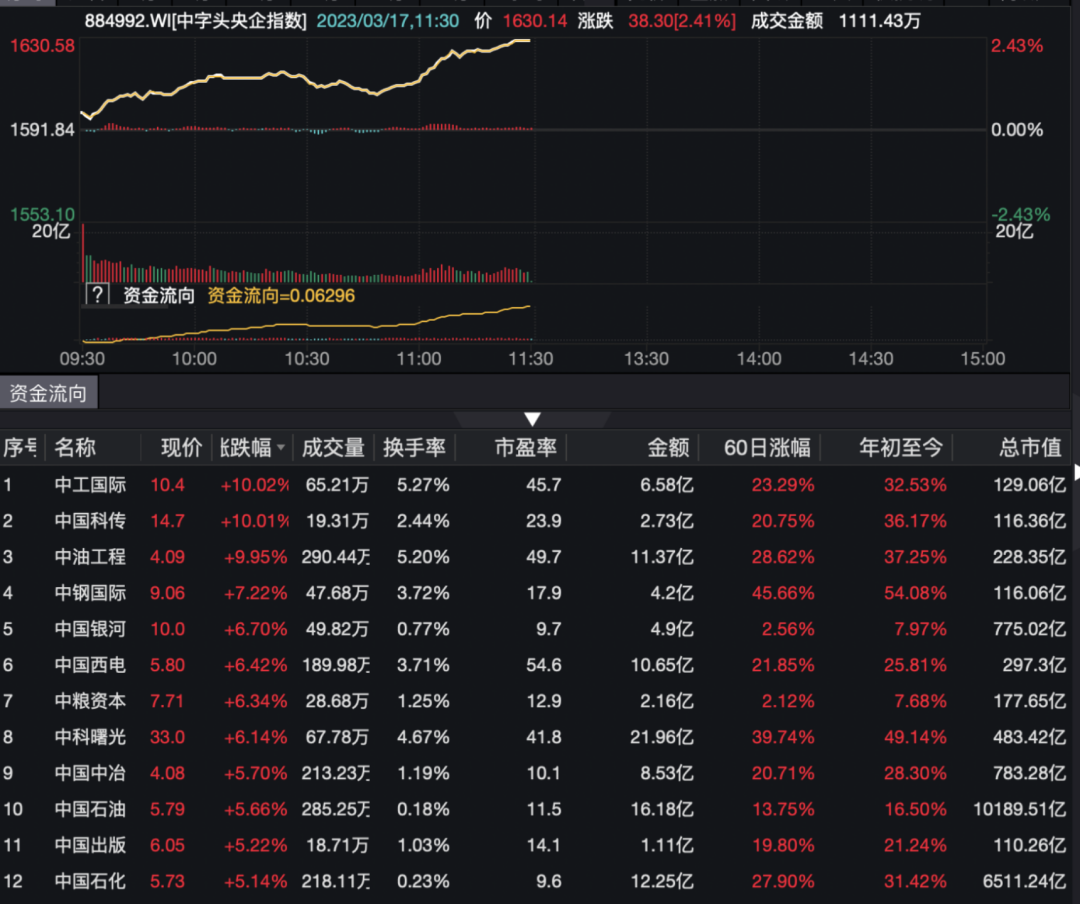Click the +10.01% change of 中国科传

(x=254, y=521)
